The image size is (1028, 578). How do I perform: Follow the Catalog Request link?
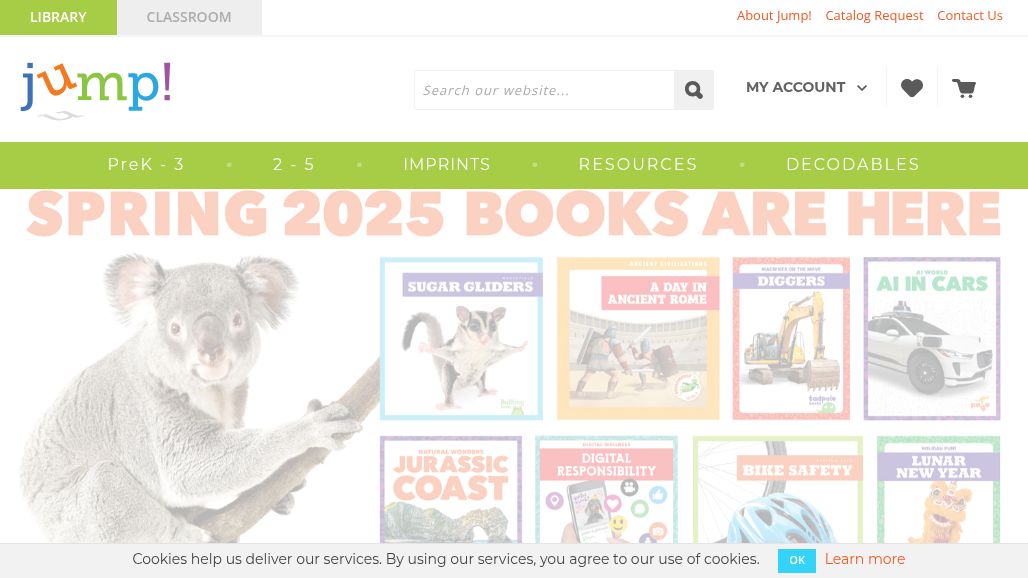click(x=874, y=16)
